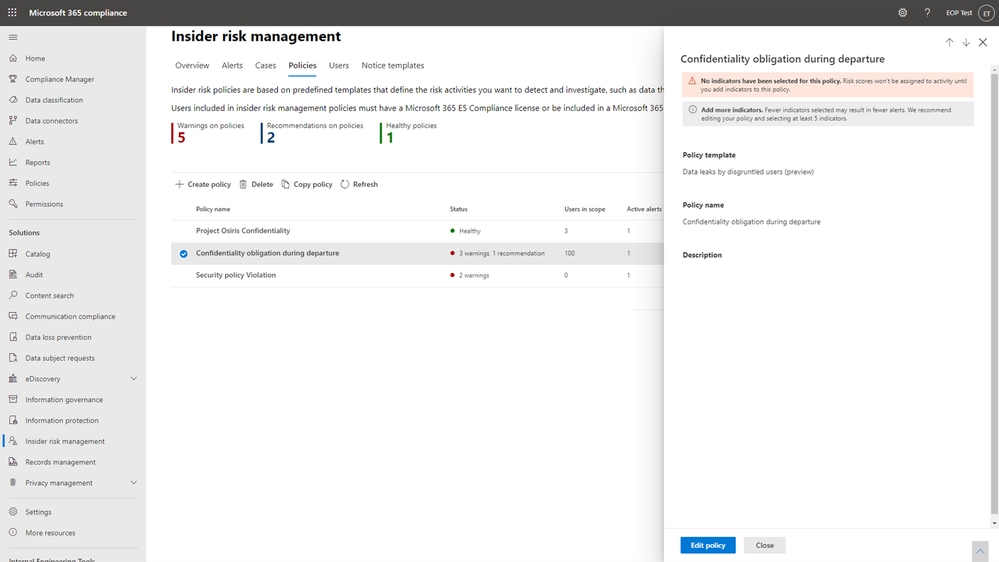This screenshot has height=562, width=999.
Task: Select the Security policy Violation row
Action: 417,275
